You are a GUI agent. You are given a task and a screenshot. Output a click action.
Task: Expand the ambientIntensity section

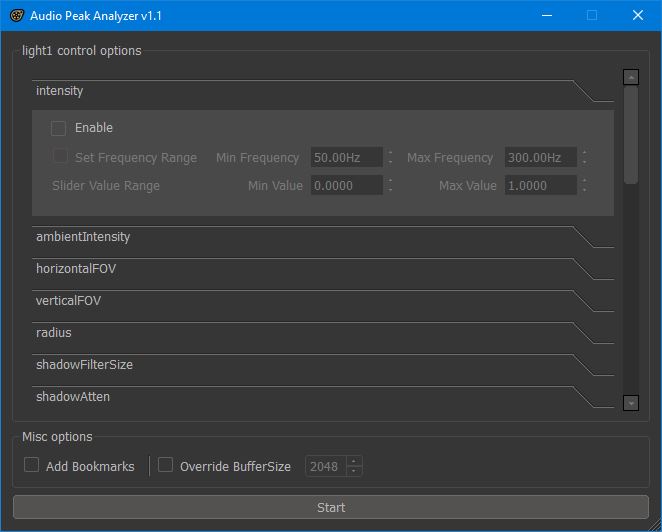click(x=300, y=237)
